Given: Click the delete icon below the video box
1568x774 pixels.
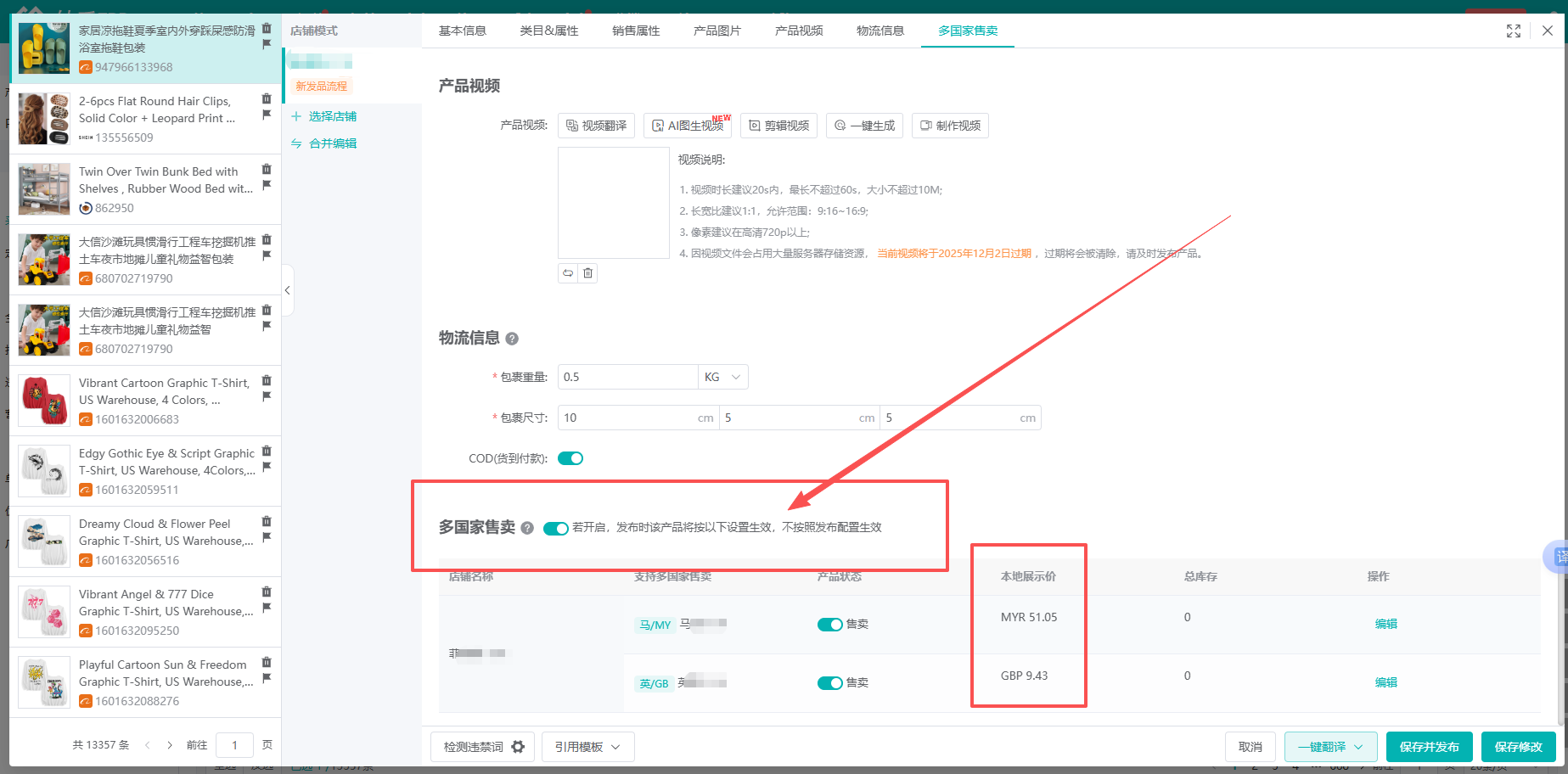Looking at the screenshot, I should coord(588,272).
